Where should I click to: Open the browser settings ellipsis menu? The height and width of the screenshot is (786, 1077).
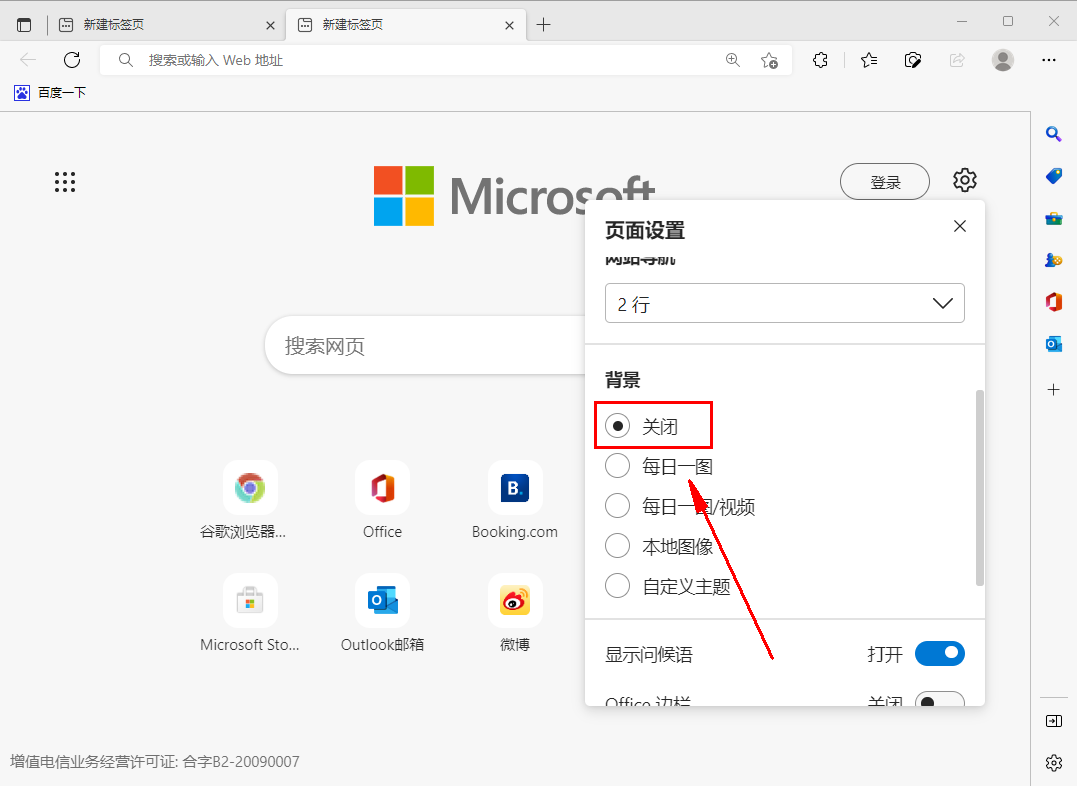pyautogui.click(x=1048, y=60)
